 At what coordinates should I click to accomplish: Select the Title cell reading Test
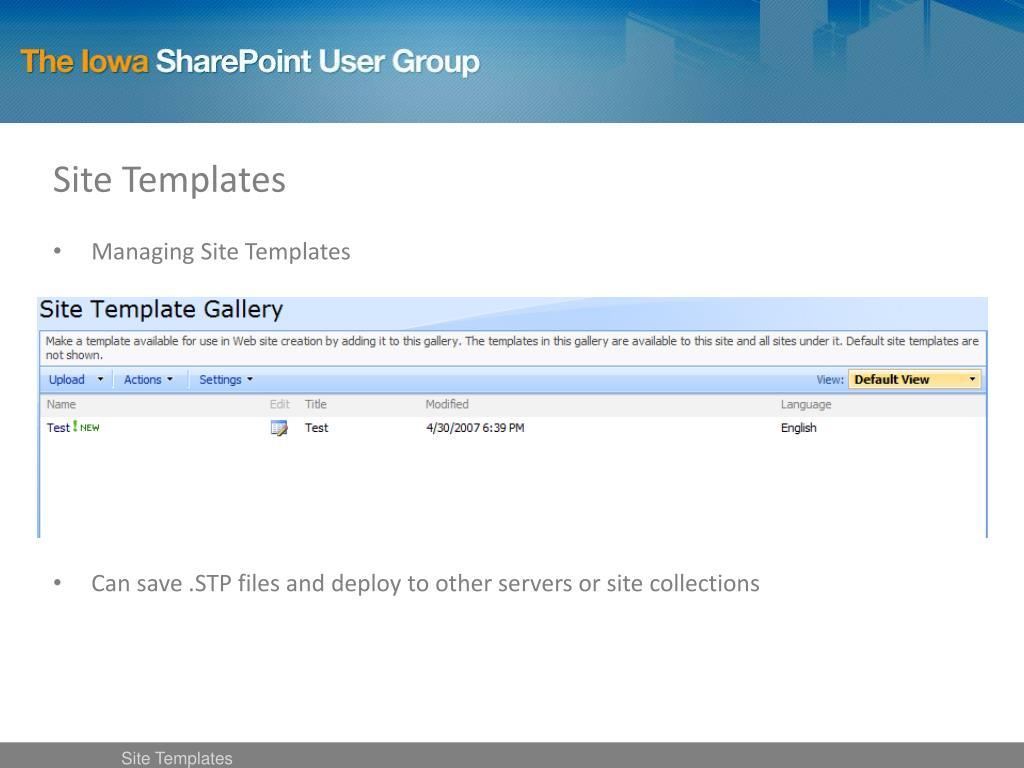coord(316,428)
